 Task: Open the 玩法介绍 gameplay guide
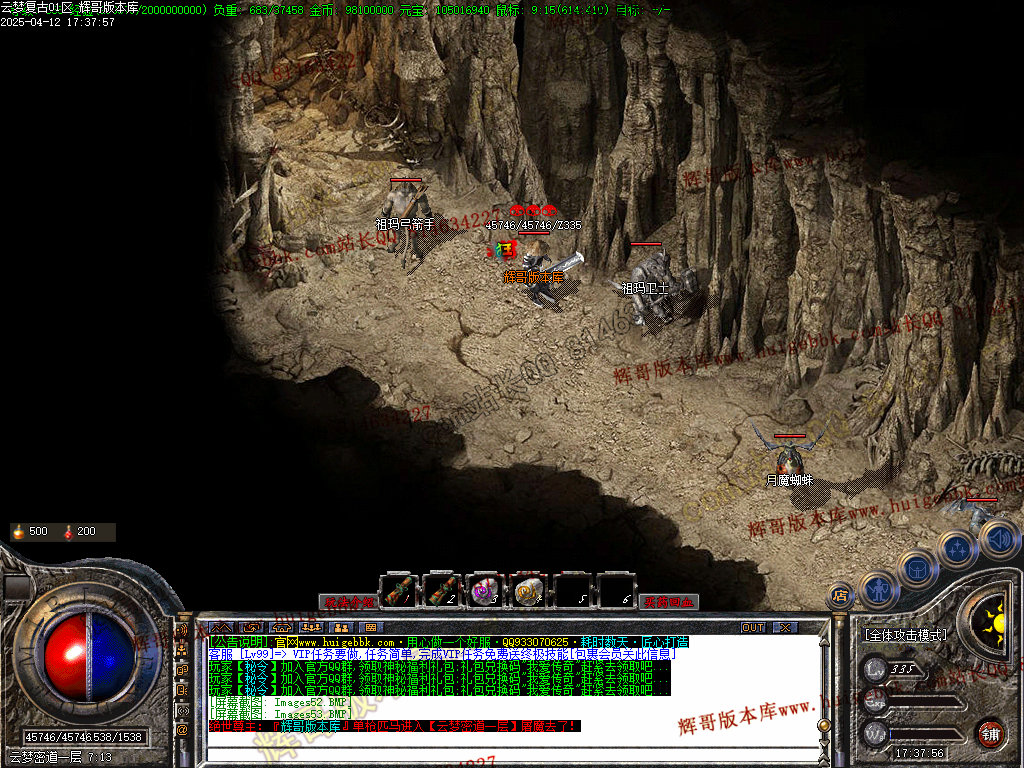point(349,602)
